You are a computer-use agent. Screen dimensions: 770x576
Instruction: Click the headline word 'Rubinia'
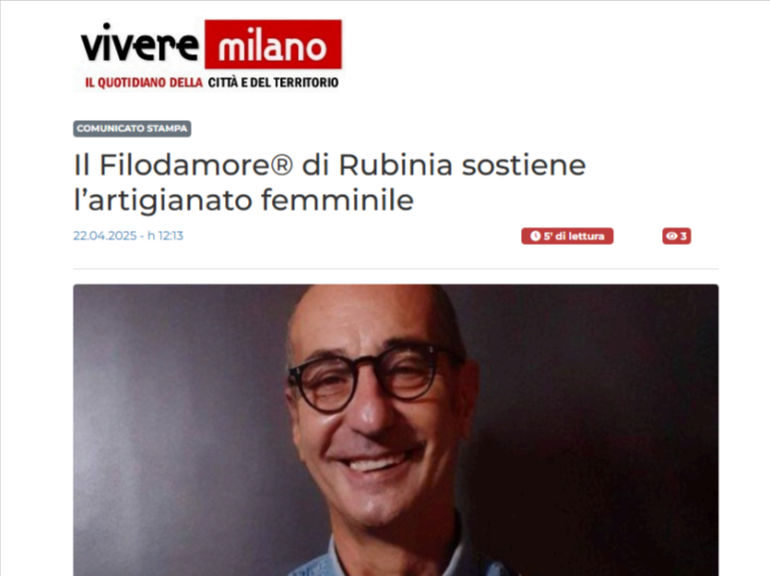395,165
